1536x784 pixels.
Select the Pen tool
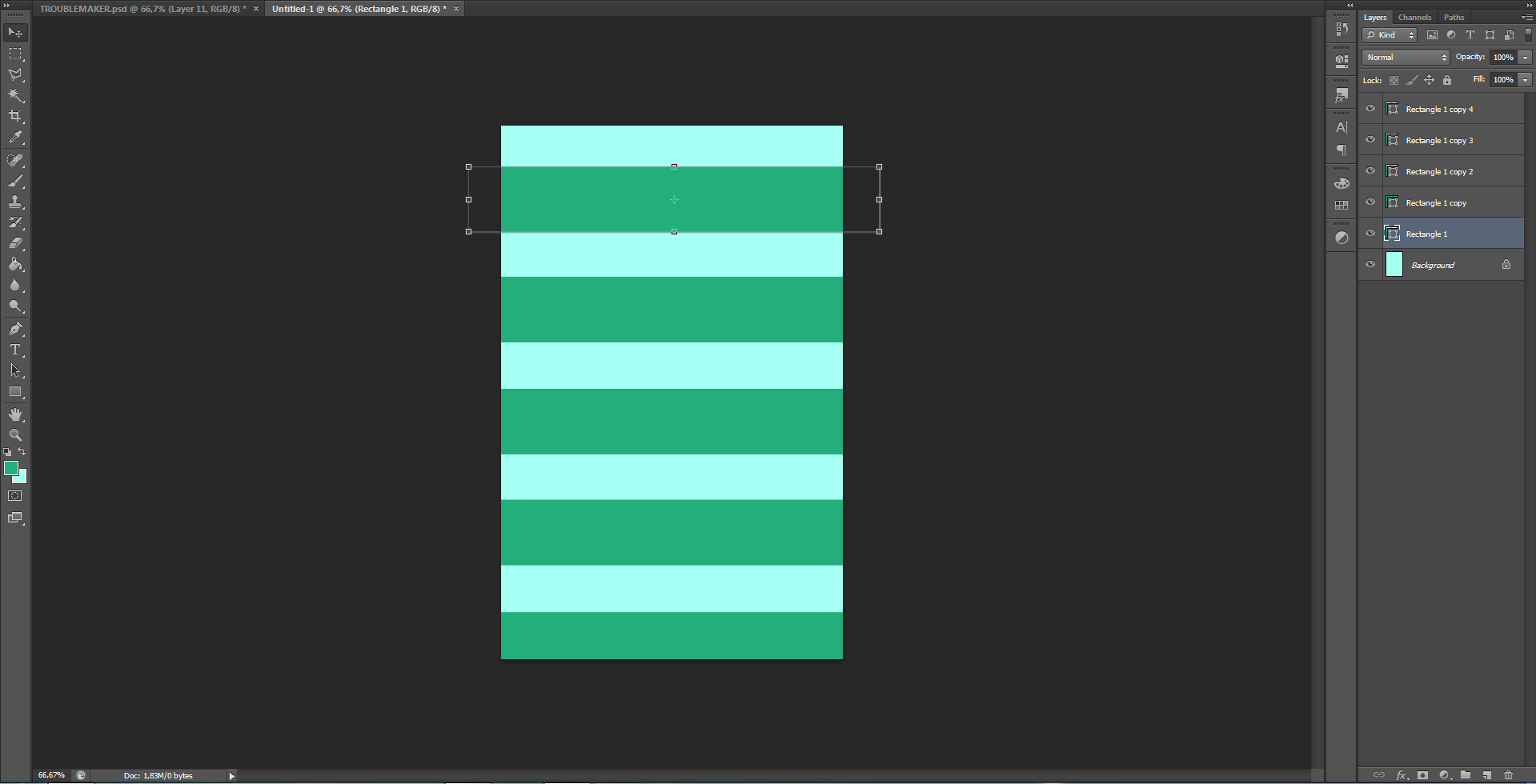pyautogui.click(x=15, y=329)
